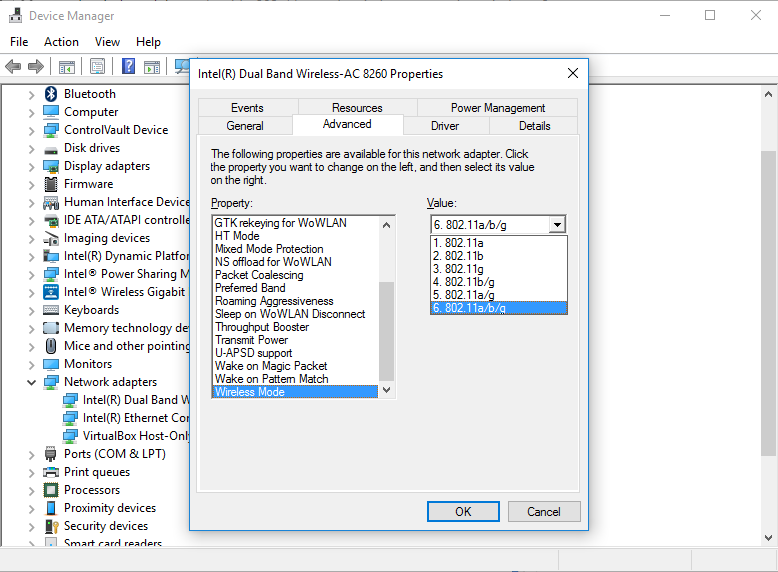778x572 pixels.
Task: Expand the Bluetooth tree node
Action: (31, 94)
